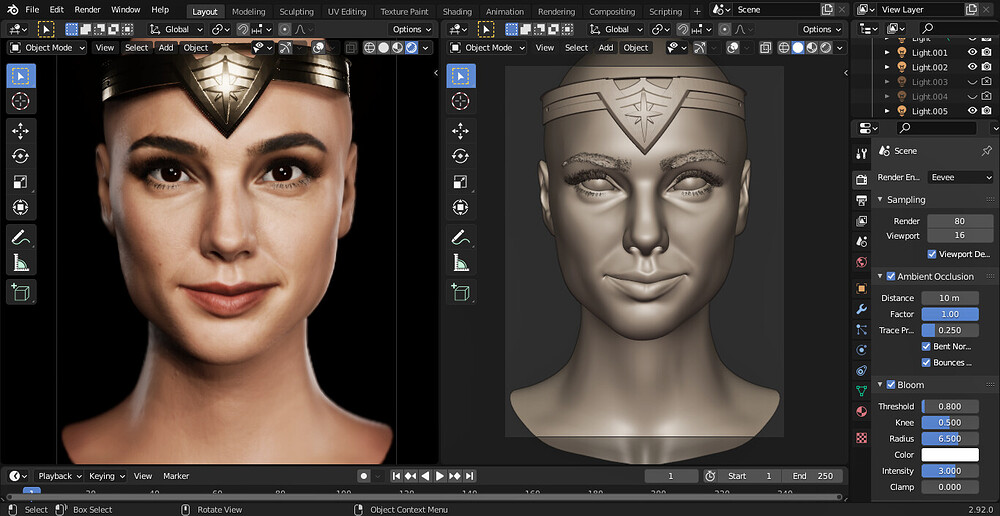Select the Cursor tool in left viewport
The height and width of the screenshot is (516, 1000).
point(21,101)
